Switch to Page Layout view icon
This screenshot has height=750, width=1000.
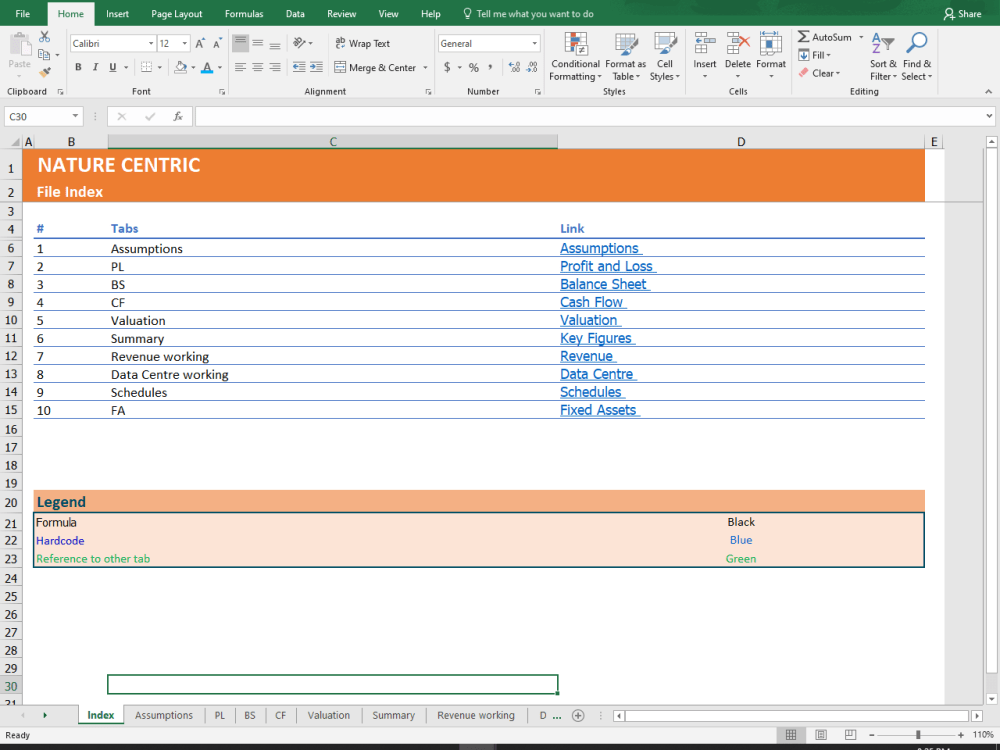click(x=821, y=735)
